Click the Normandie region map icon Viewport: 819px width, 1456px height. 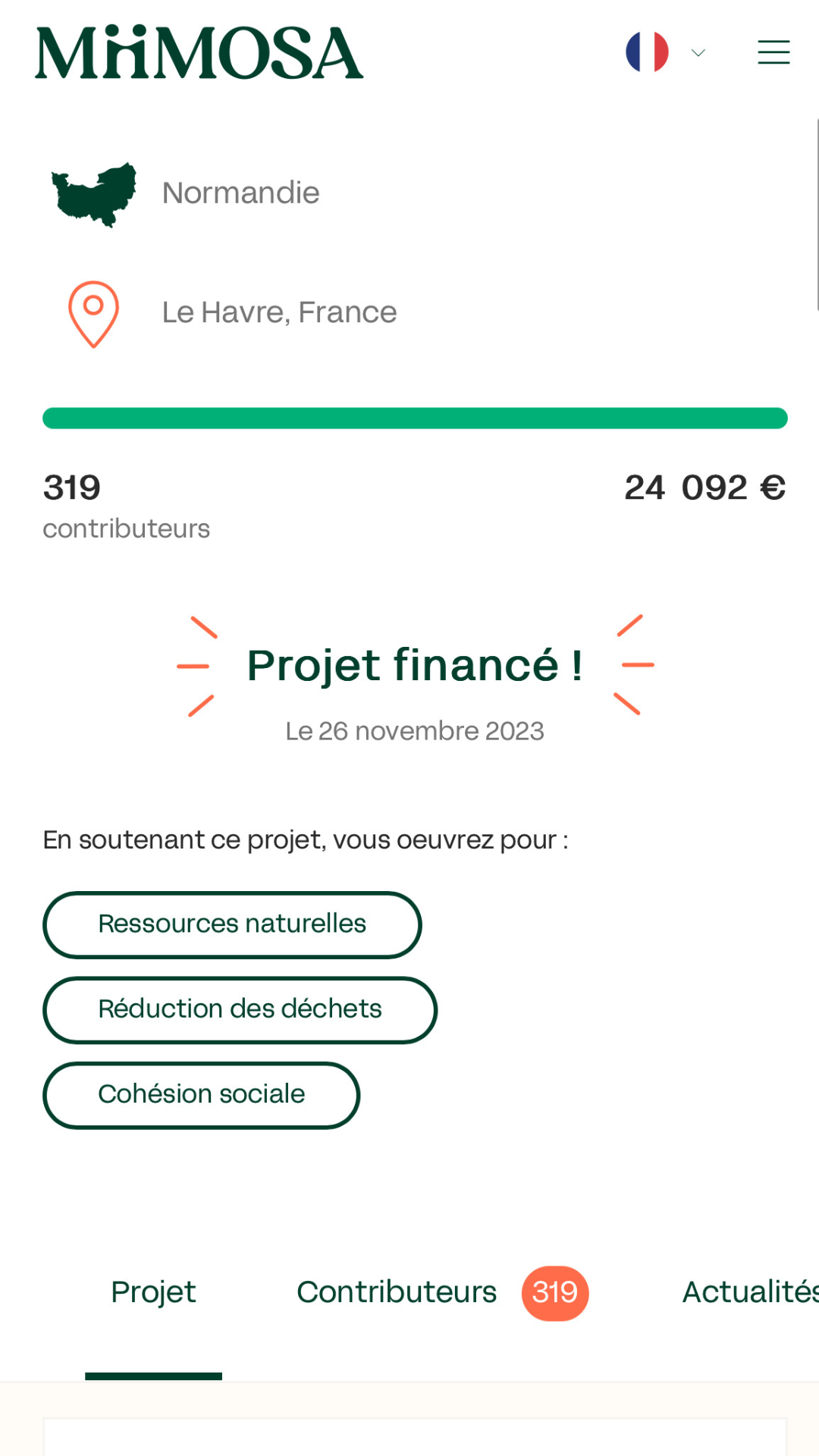[94, 194]
